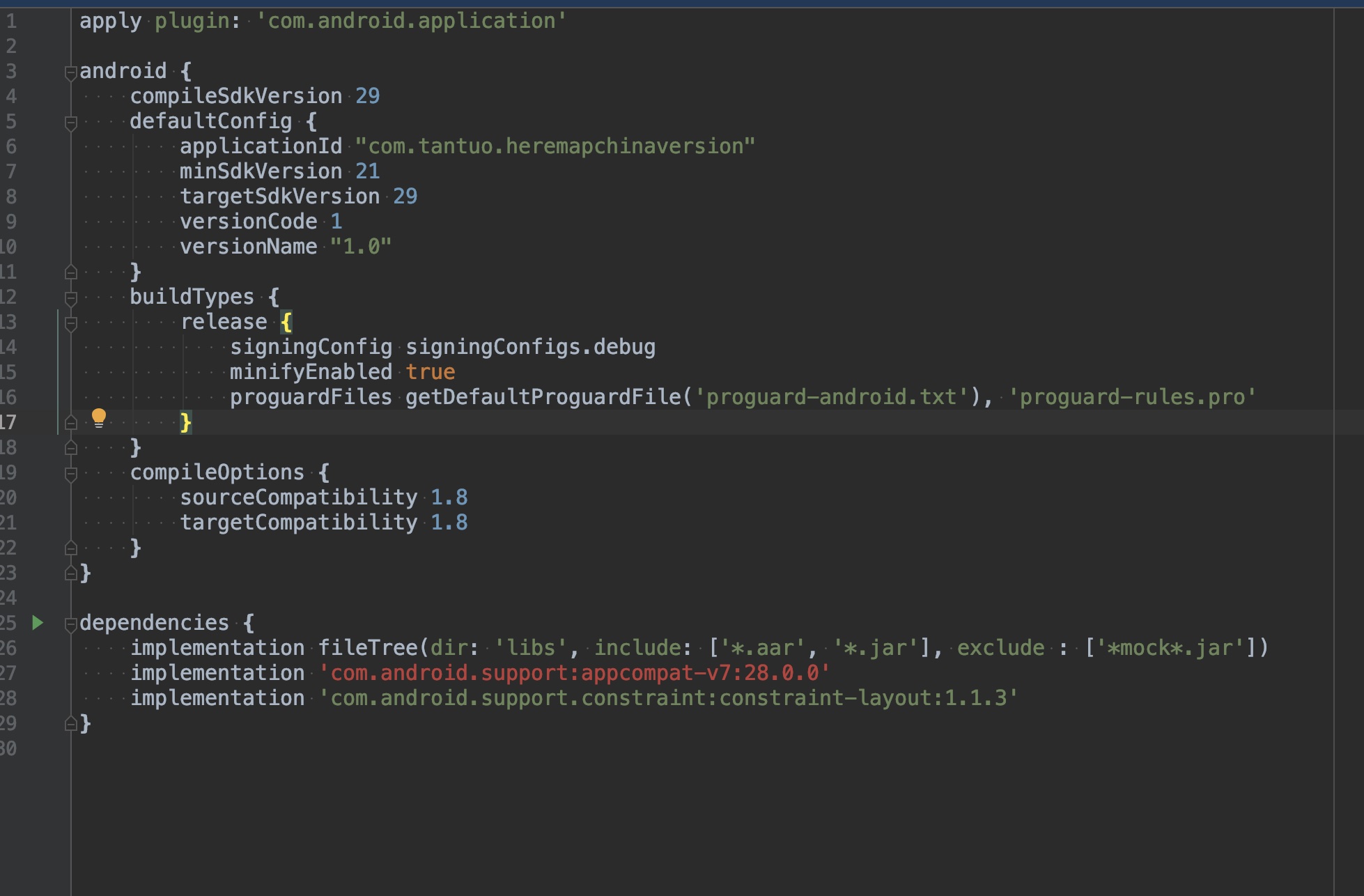Screen dimensions: 1364x896
Task: Click the applicationId string value
Action: [555, 146]
